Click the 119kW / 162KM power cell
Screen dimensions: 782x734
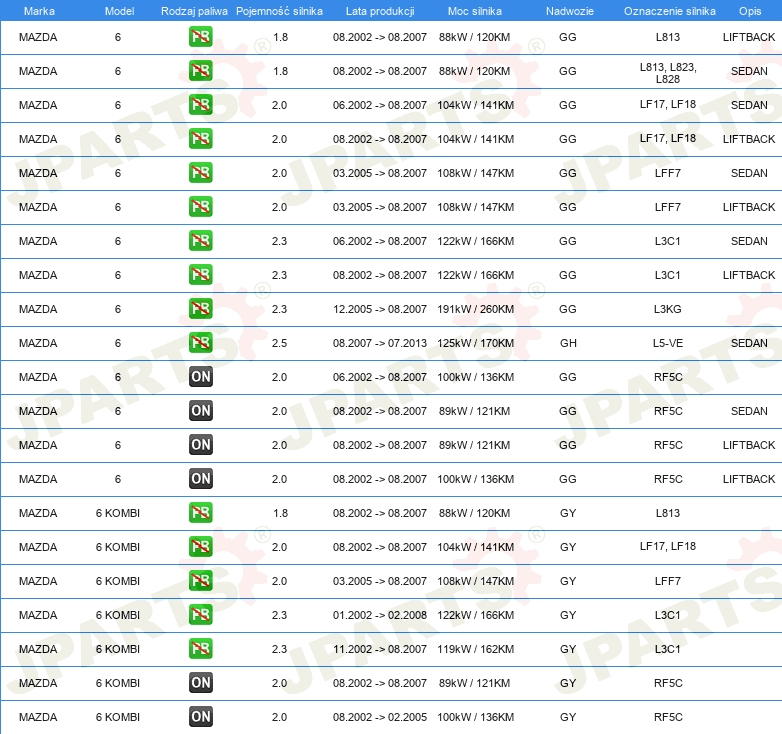475,649
